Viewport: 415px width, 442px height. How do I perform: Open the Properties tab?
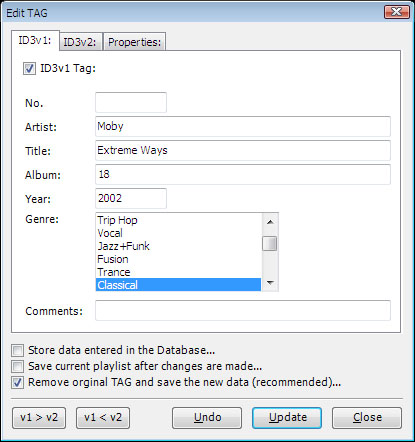pyautogui.click(x=134, y=42)
